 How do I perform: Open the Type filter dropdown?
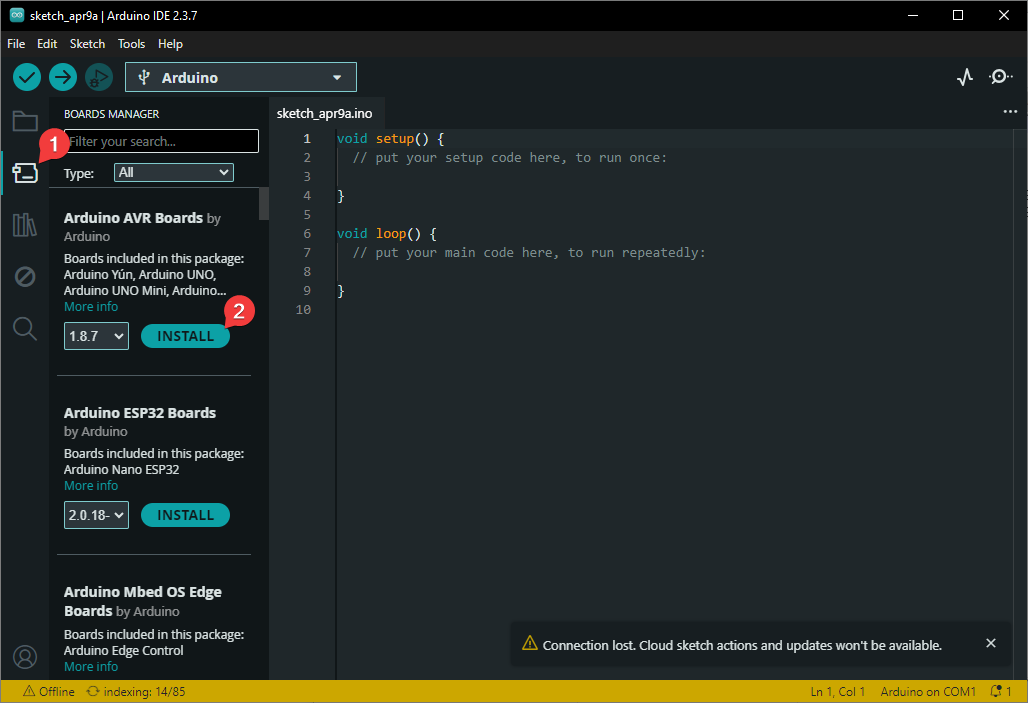(x=173, y=172)
